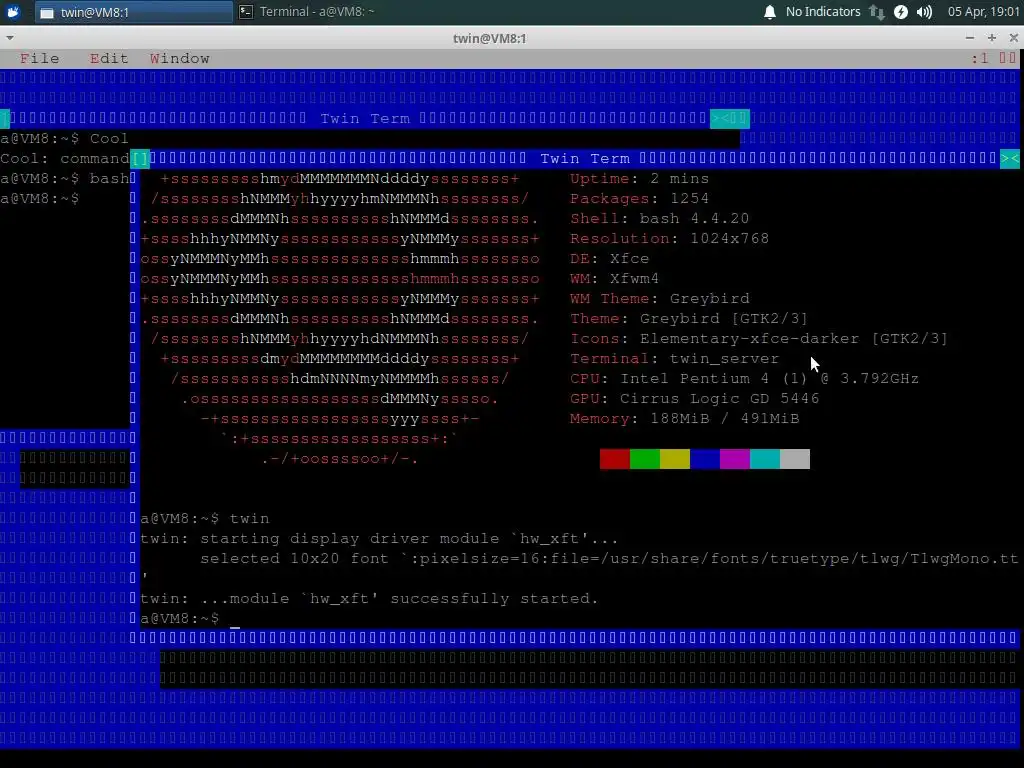Screen dimensions: 1024x768
Task: Click 'Cool: command' in the back terminal
Action: 65,159
